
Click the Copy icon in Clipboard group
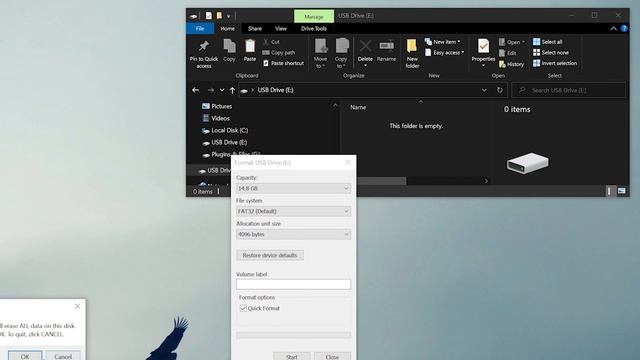pyautogui.click(x=229, y=46)
